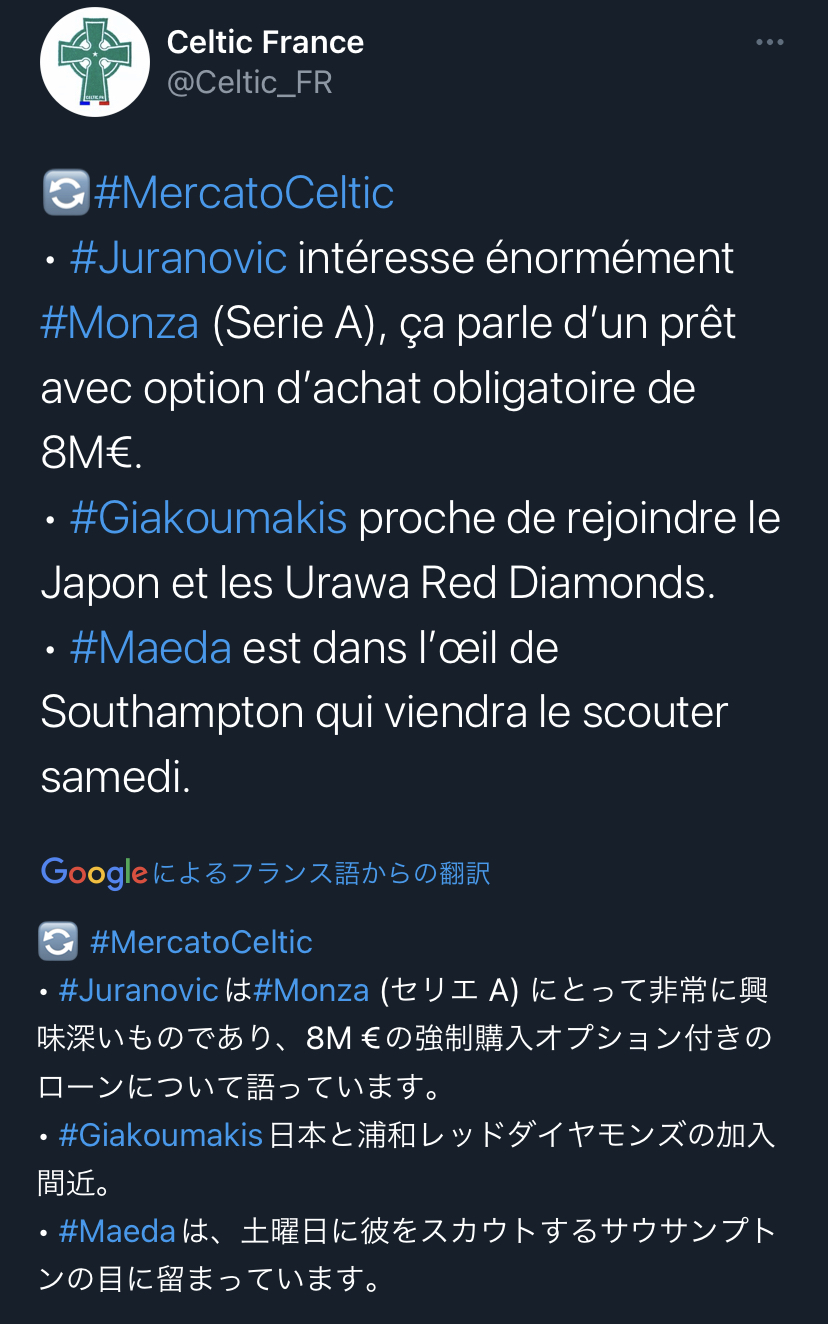Tap the #Giakoumakis hashtag in French text

tap(208, 519)
